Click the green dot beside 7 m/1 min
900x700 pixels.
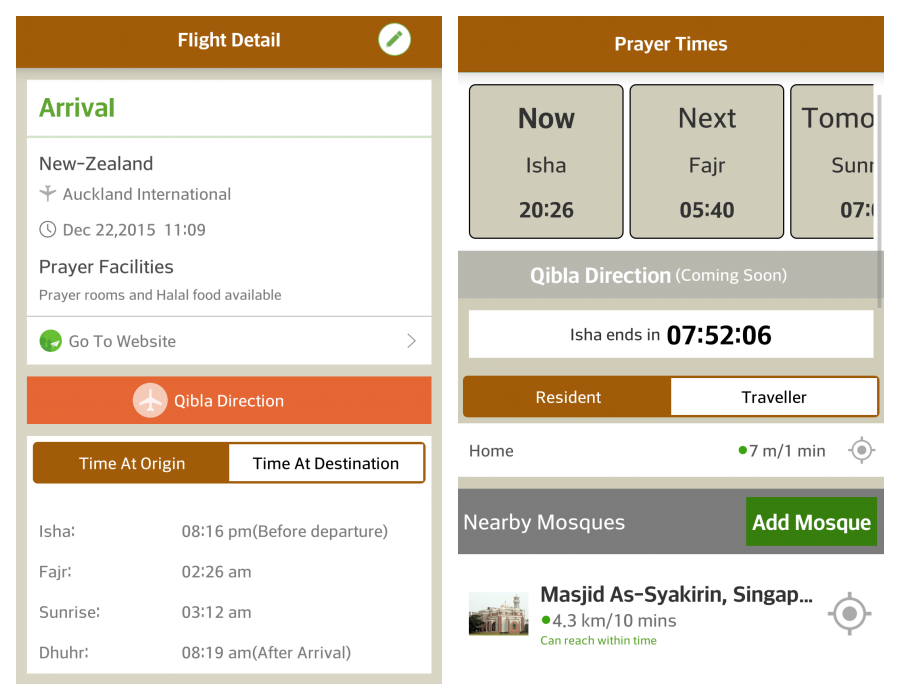[x=742, y=451]
